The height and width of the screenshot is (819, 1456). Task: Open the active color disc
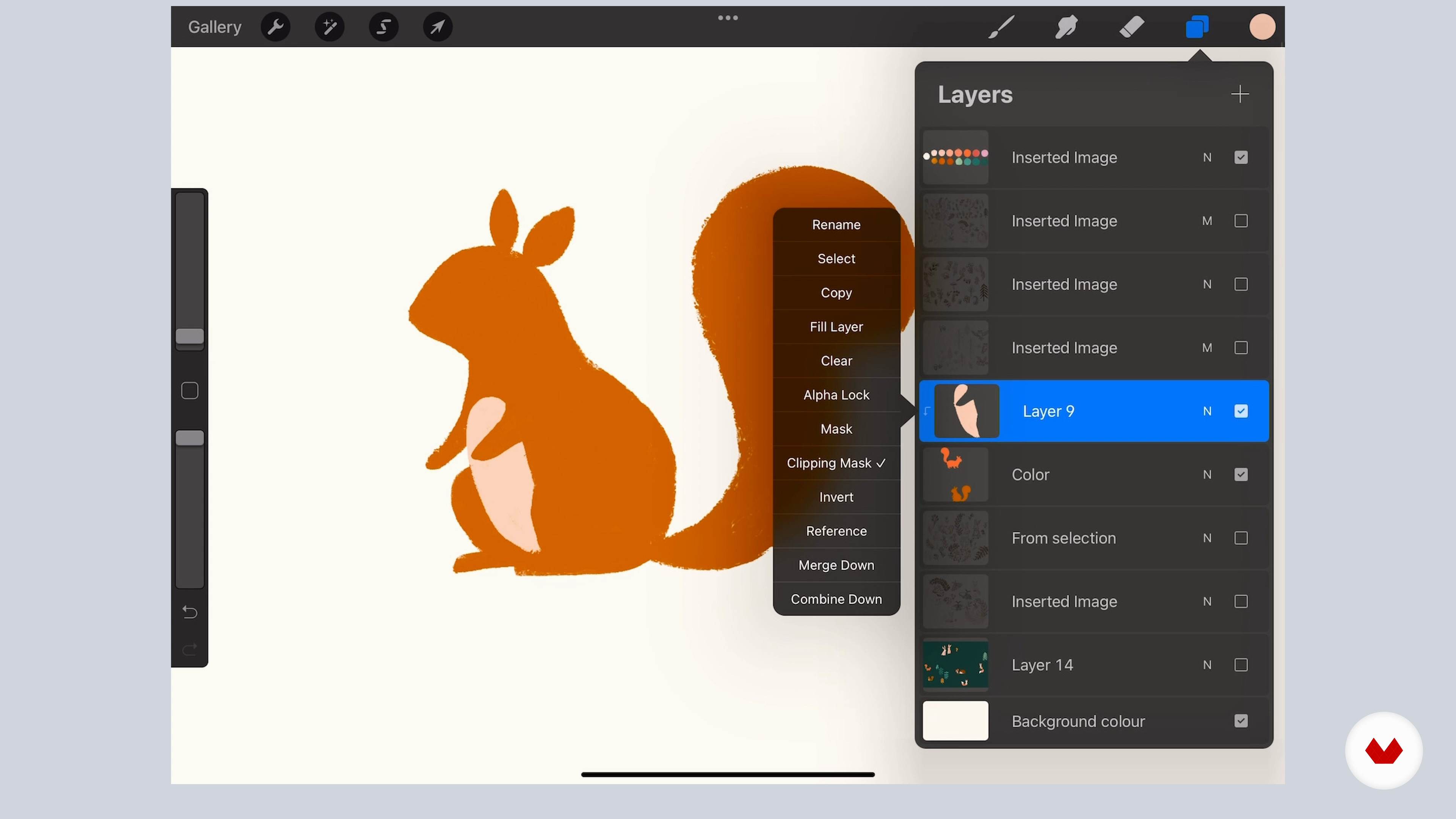point(1262,27)
